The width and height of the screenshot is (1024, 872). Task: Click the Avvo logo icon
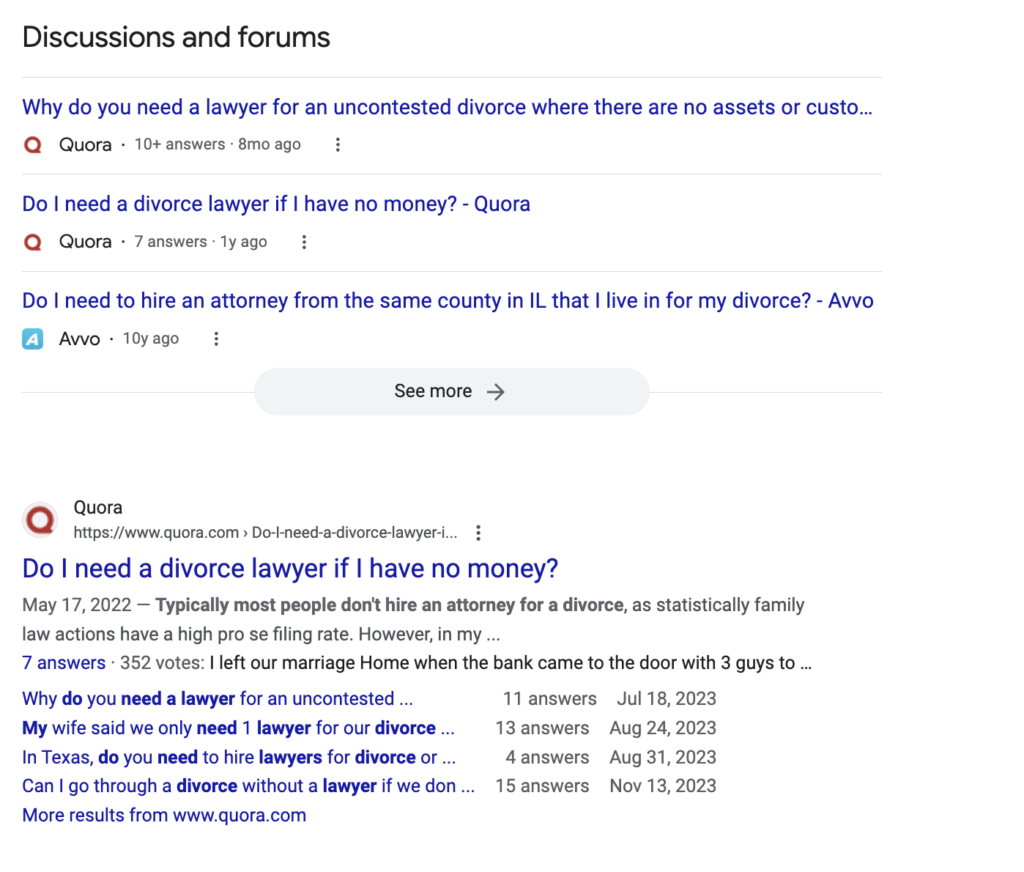[x=33, y=339]
